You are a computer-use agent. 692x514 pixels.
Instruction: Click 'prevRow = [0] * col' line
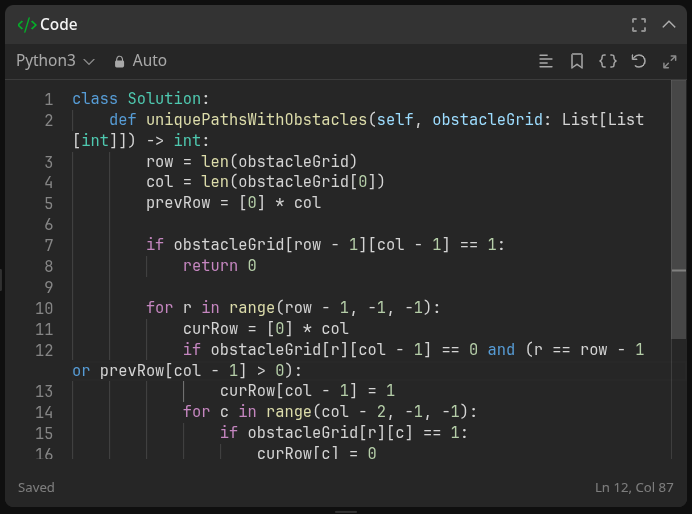pos(233,203)
